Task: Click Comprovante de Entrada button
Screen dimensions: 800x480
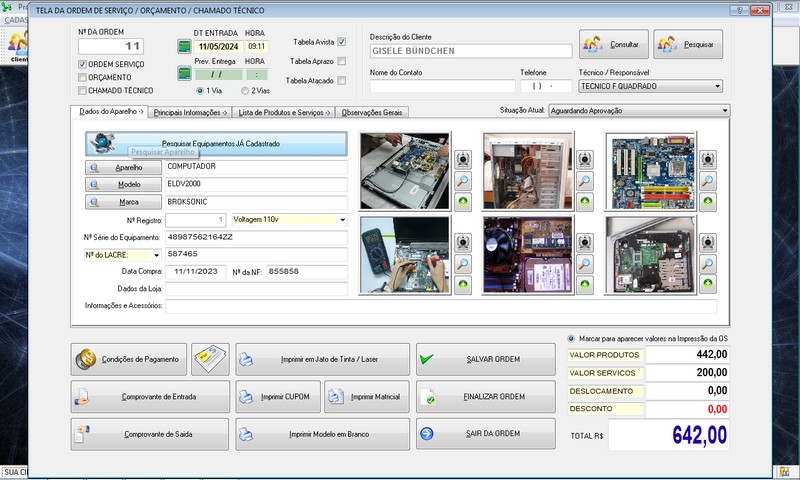Action: pyautogui.click(x=151, y=396)
